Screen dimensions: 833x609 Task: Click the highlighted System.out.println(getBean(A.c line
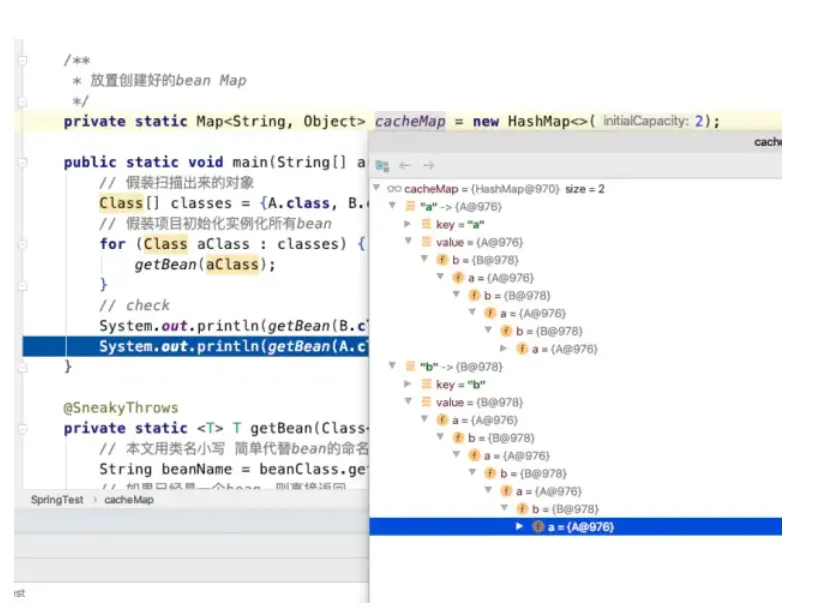coord(196,346)
